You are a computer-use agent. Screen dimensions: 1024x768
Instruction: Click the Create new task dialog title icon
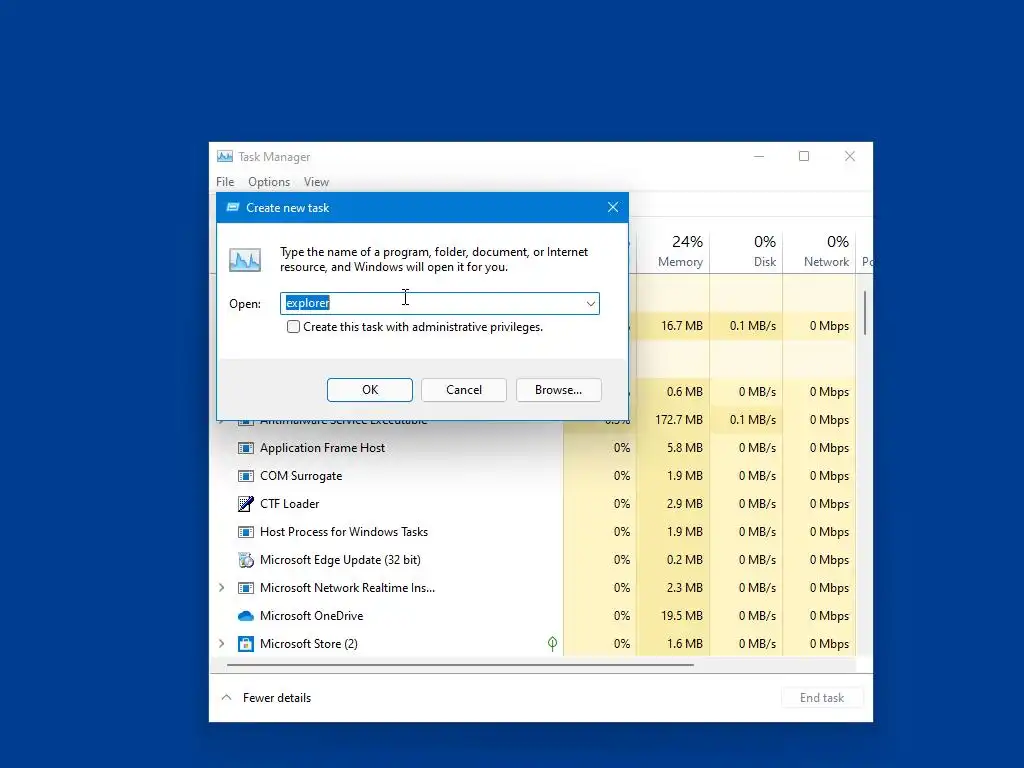[x=232, y=208]
